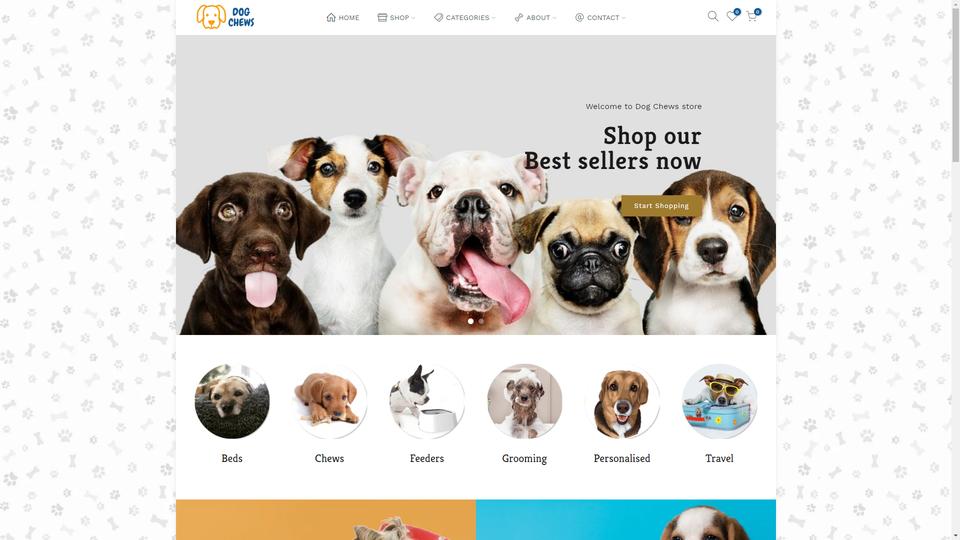This screenshot has height=540, width=960.
Task: Open the Home menu item
Action: 343,17
